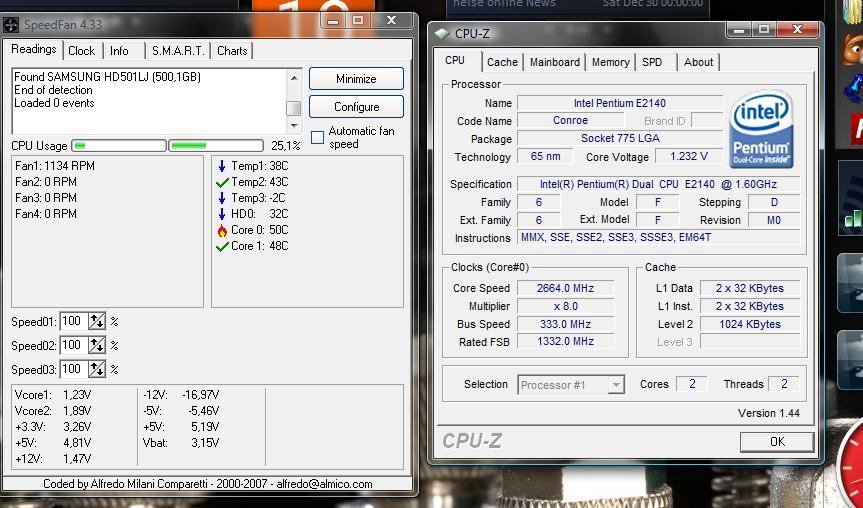Switch to CPU-Z About tab
The height and width of the screenshot is (508, 863).
pos(698,62)
